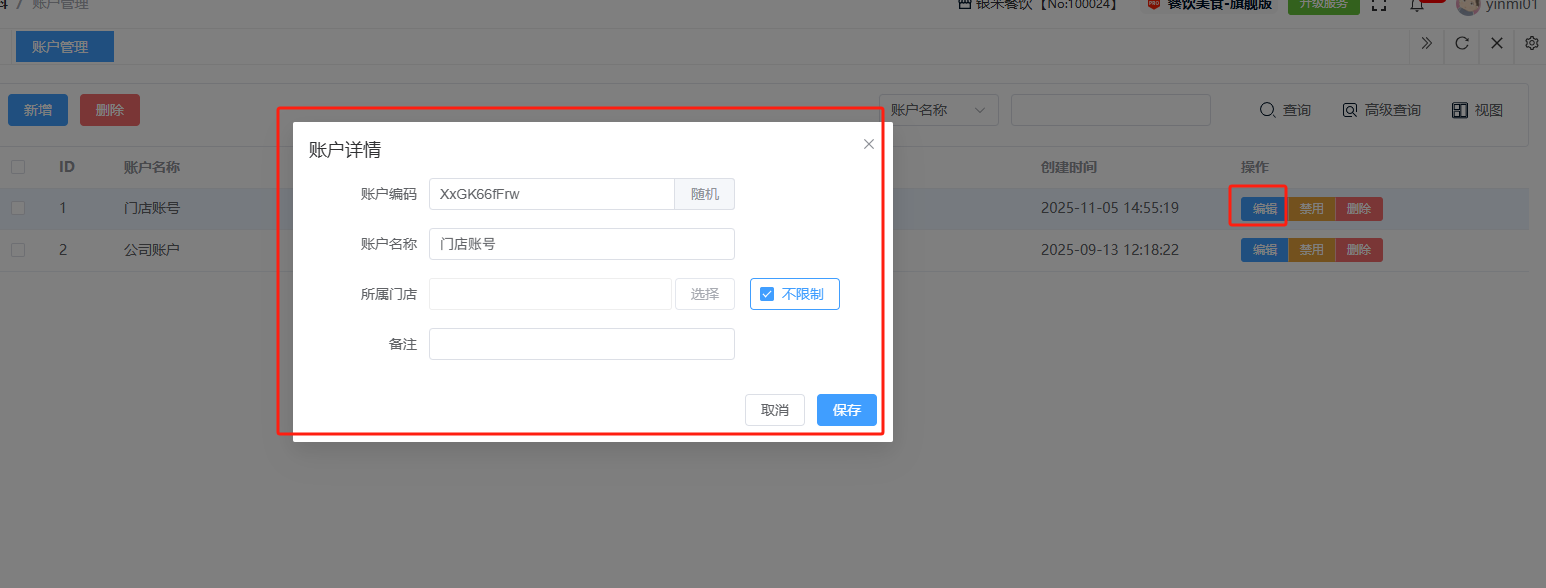
Task: Generate code with the 随机 button
Action: [704, 194]
